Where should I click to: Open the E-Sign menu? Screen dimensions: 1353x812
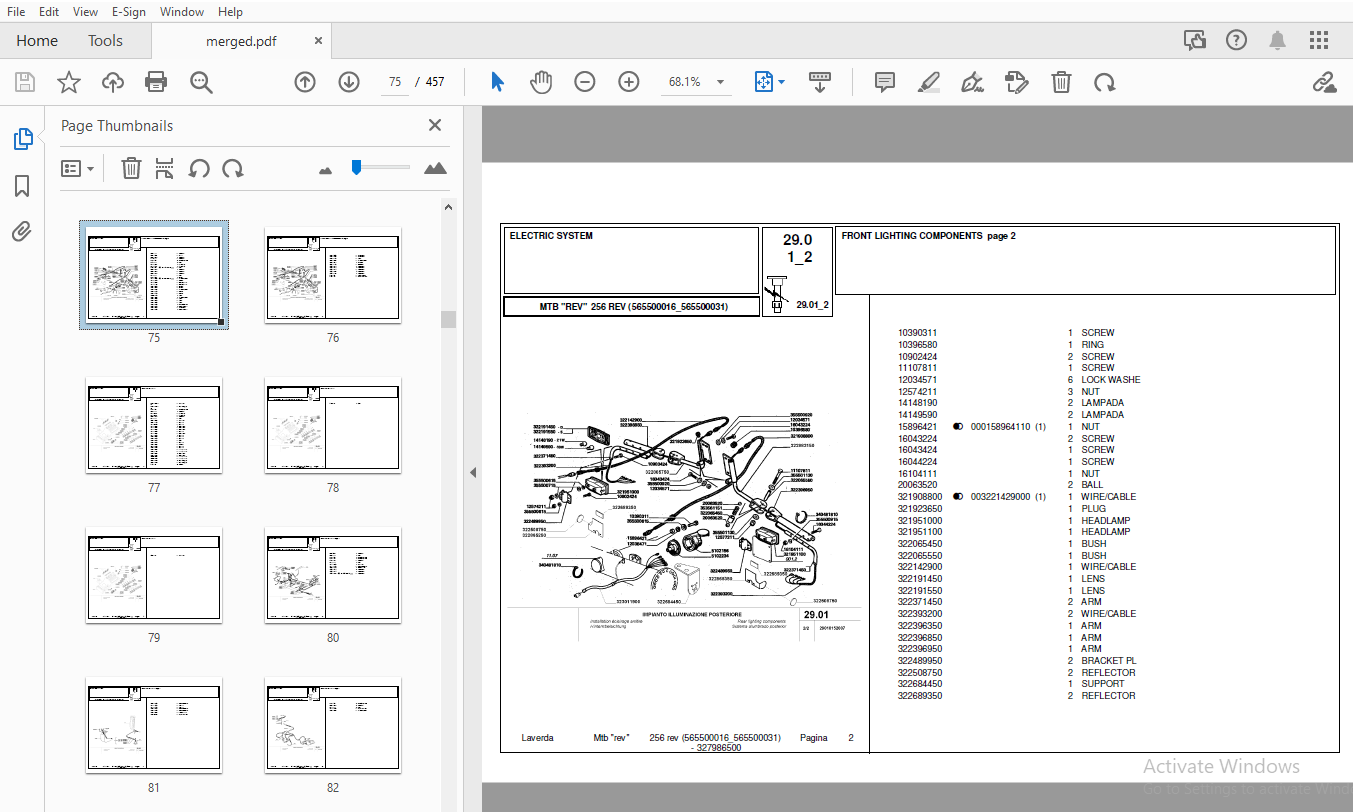(129, 12)
